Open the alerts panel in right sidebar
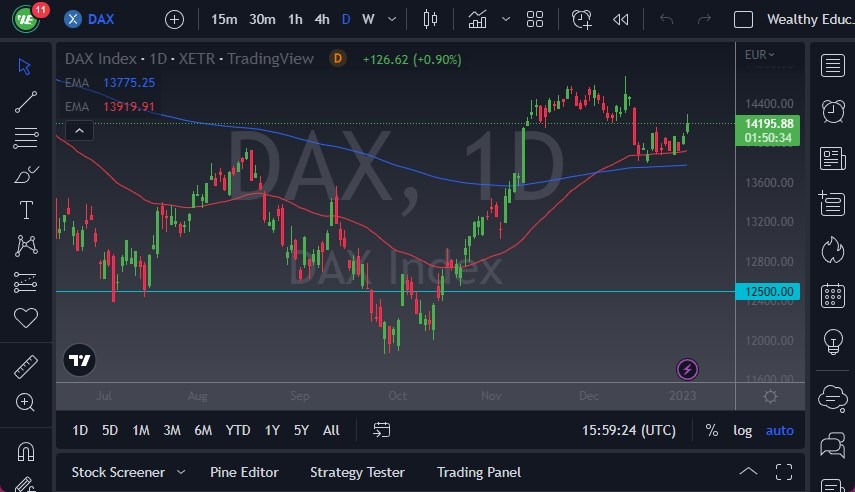Screen dimensions: 855x492 coord(833,111)
